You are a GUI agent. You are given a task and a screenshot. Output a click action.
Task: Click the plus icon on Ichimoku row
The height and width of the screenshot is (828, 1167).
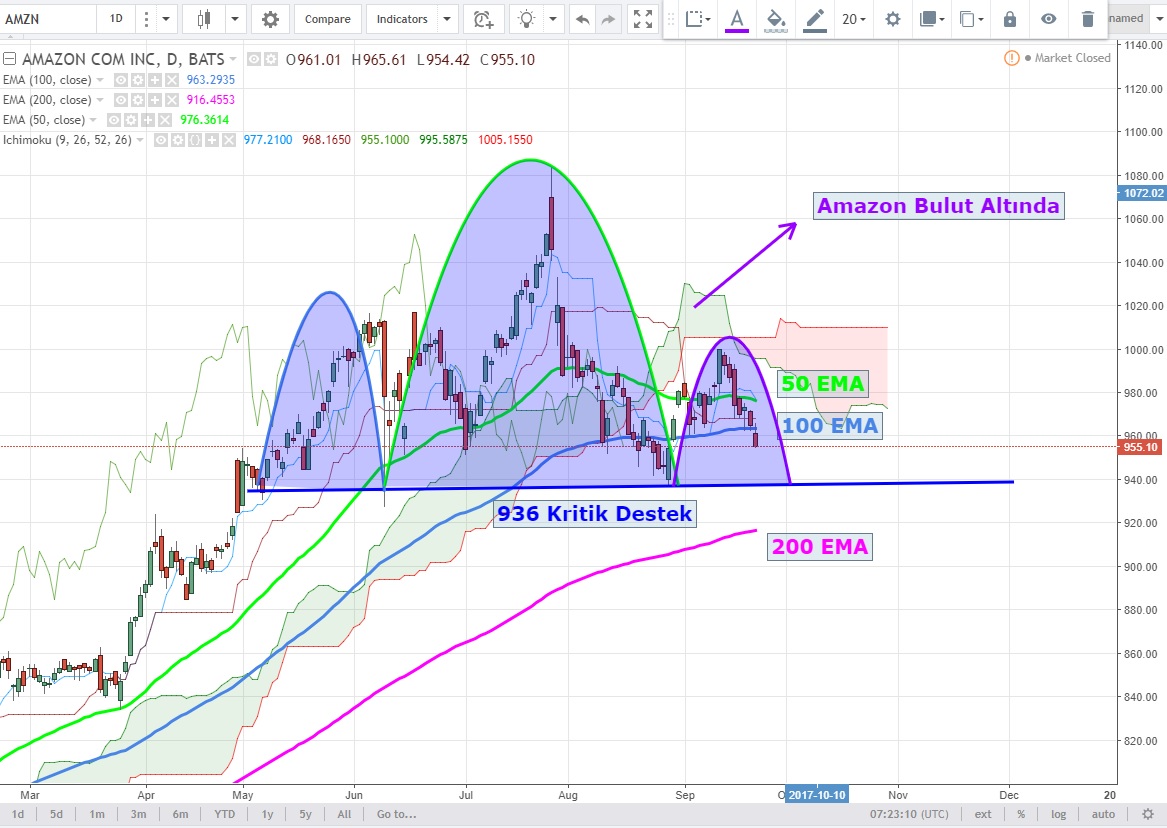pyautogui.click(x=212, y=140)
